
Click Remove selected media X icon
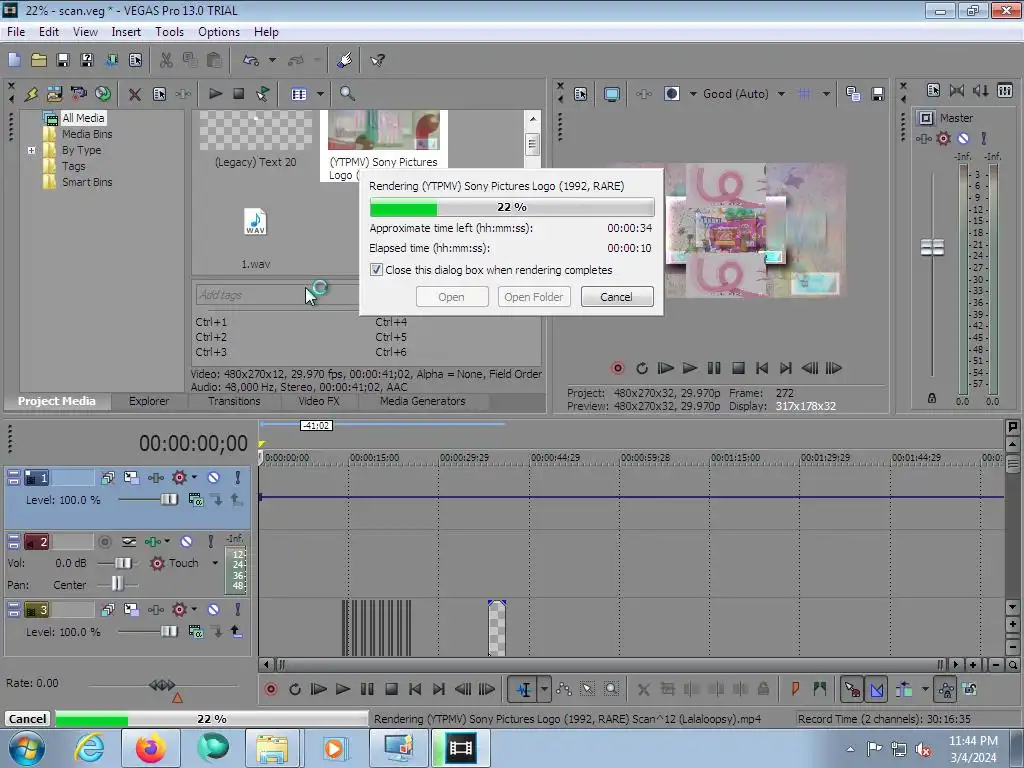135,94
